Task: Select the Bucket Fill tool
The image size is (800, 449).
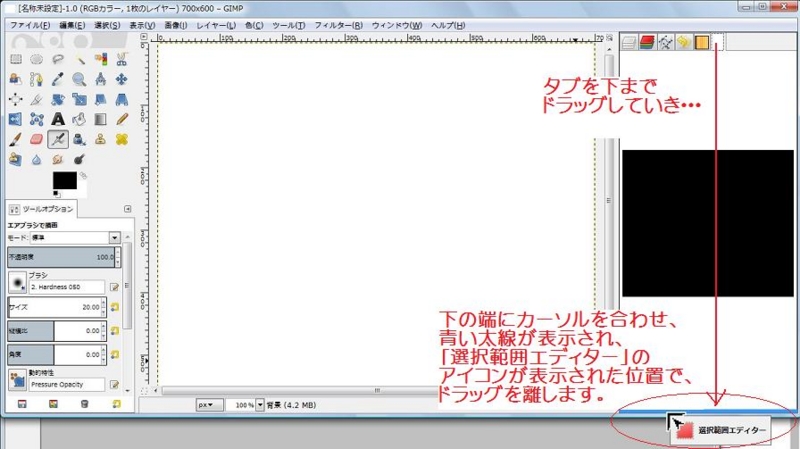Action: point(79,119)
